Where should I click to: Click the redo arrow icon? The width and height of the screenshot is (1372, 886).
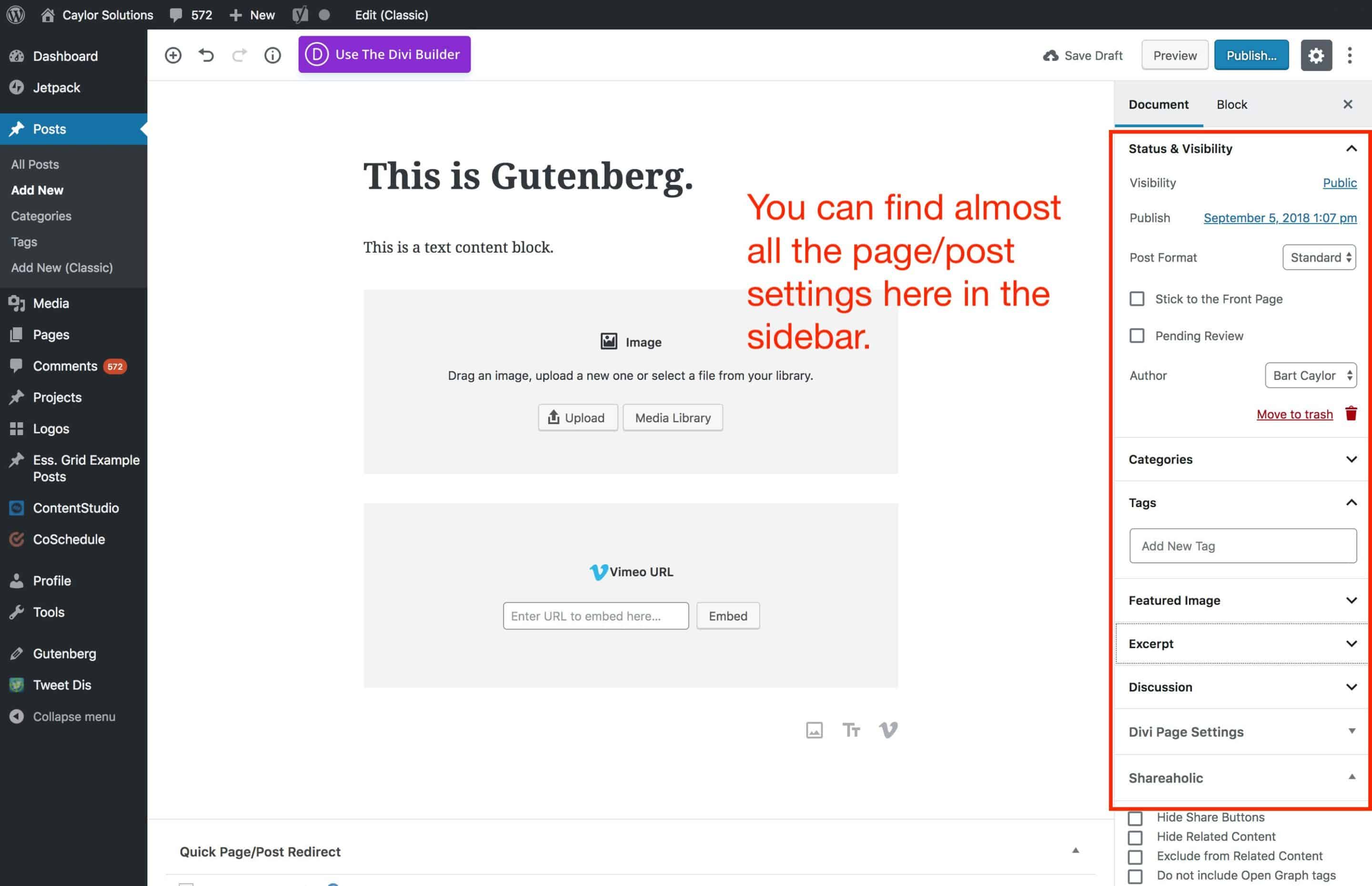pyautogui.click(x=239, y=55)
